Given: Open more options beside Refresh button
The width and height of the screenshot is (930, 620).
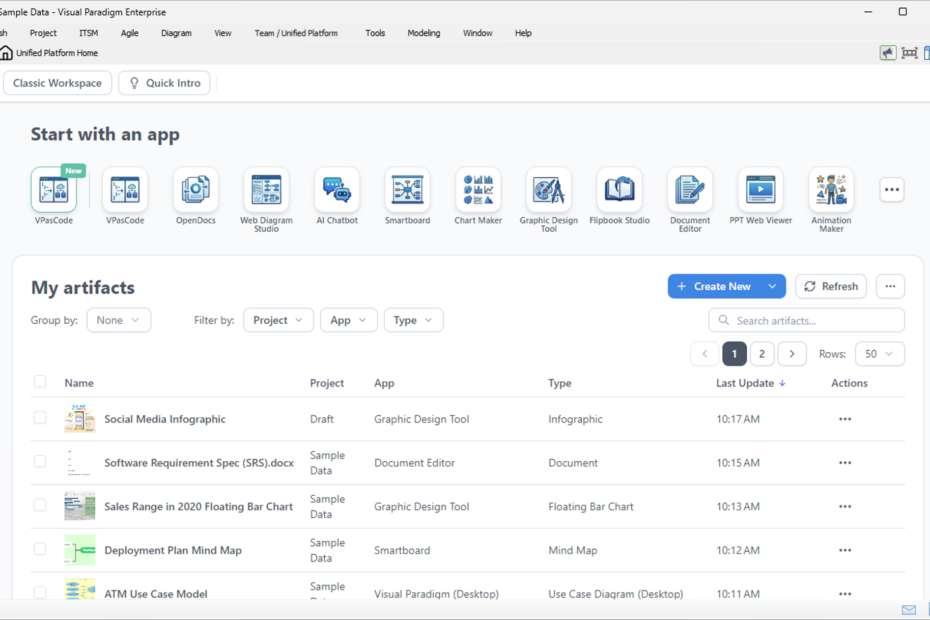Looking at the screenshot, I should 890,287.
